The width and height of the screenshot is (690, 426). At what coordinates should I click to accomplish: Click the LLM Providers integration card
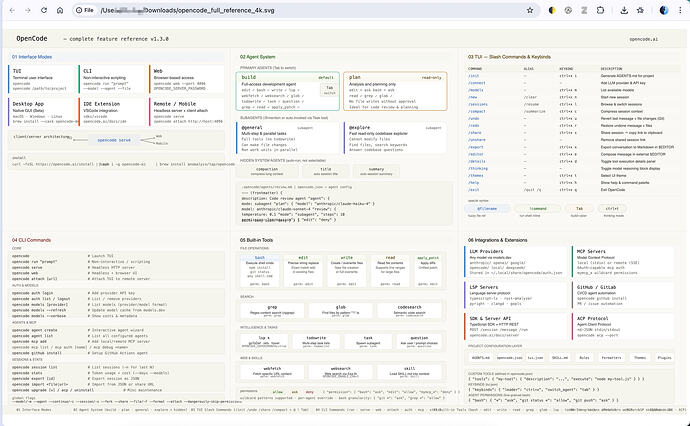516,262
